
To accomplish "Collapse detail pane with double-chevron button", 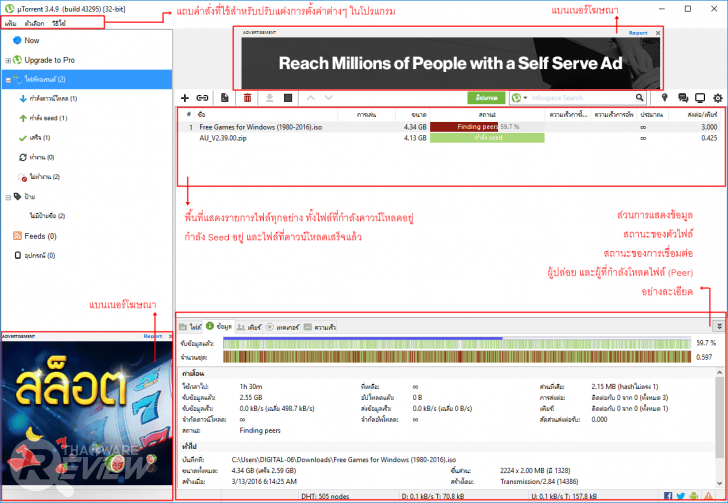I will click(719, 326).
